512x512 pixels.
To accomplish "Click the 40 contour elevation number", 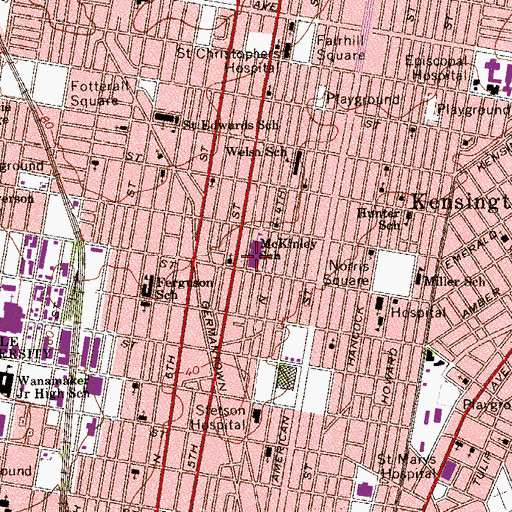I will (192, 370).
